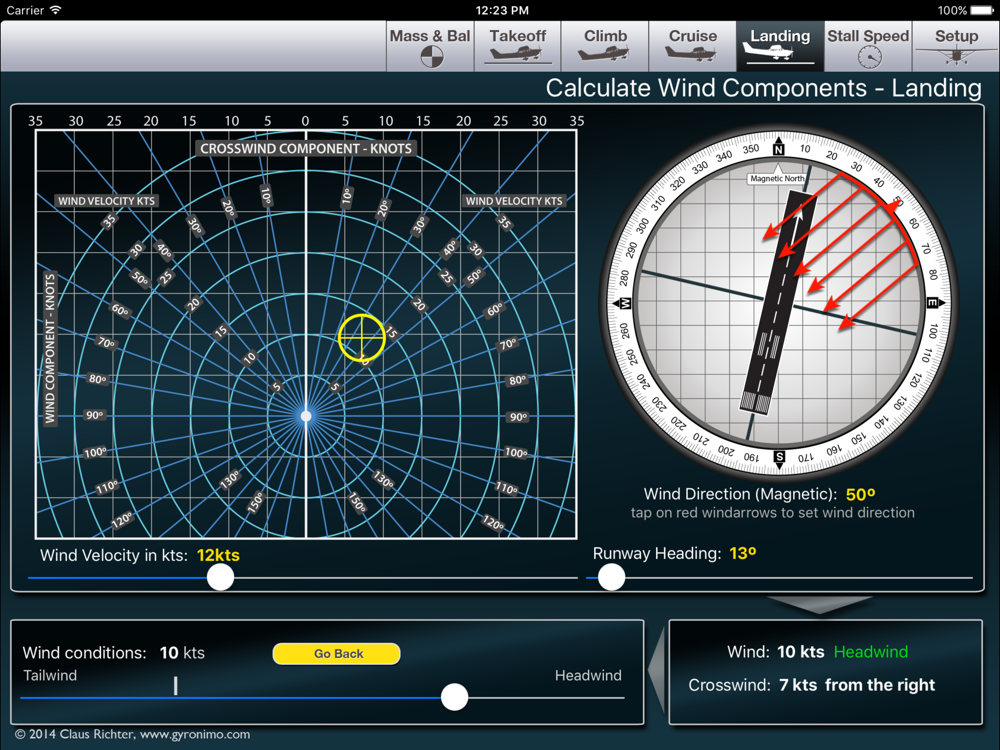Tap the E marker on compass
Image resolution: width=1000 pixels, height=750 pixels.
point(934,303)
